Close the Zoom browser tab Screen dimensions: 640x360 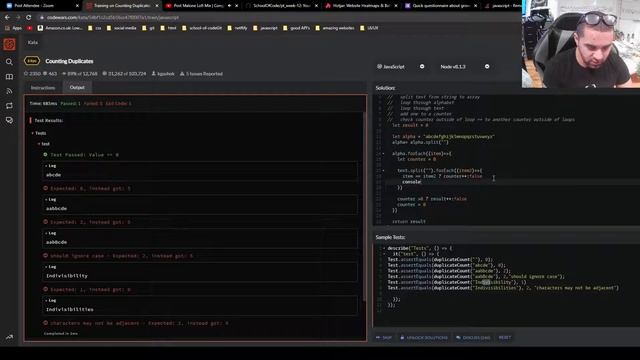pos(77,6)
